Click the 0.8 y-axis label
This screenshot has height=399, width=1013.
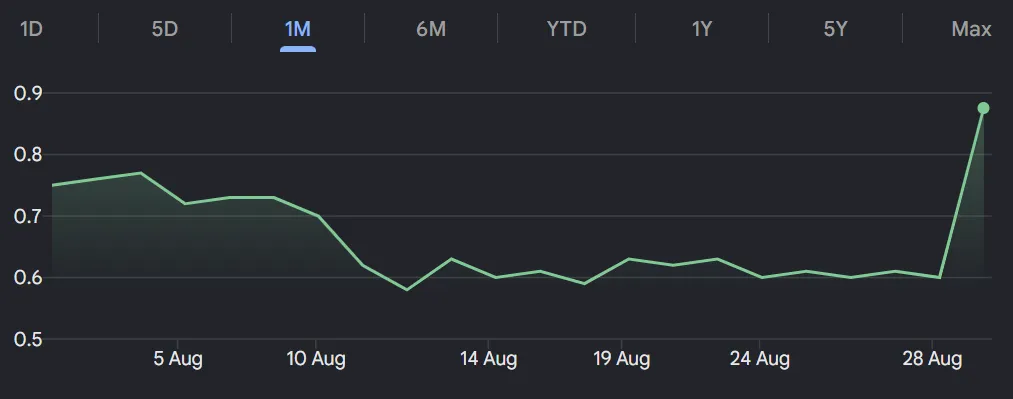pos(27,155)
